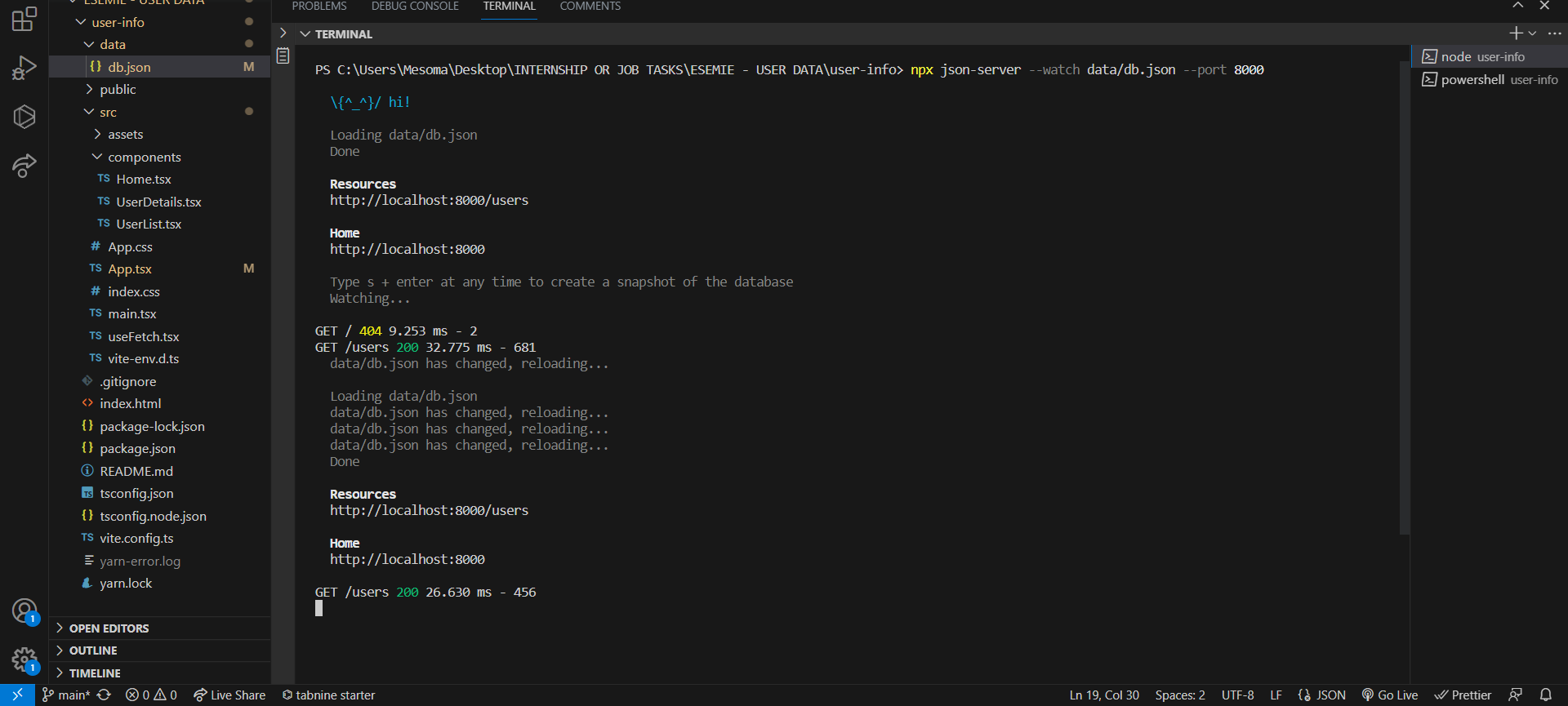Collapse the TERMINAL section header
The width and height of the screenshot is (1568, 706).
click(x=336, y=34)
